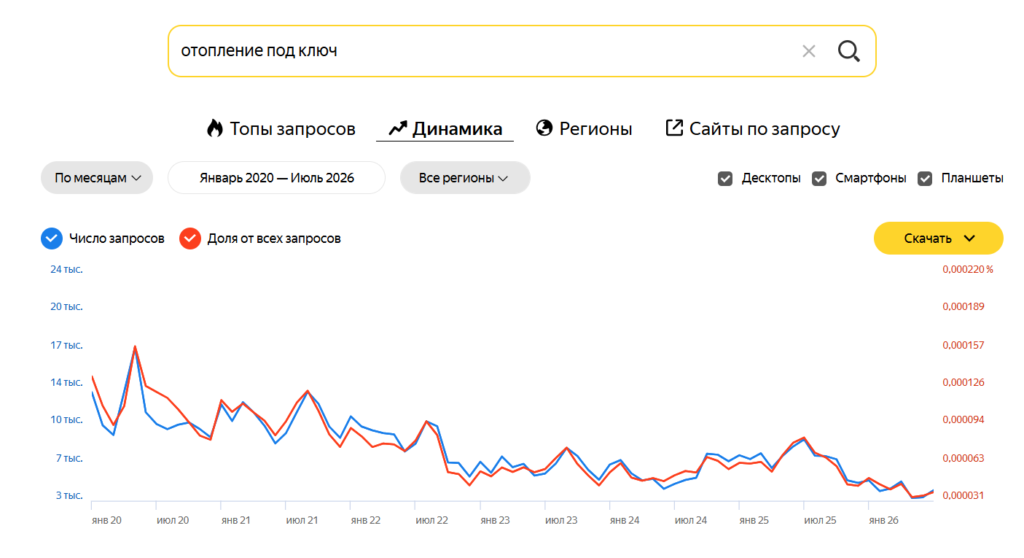Viewport: 1024px width, 558px height.
Task: Open the Сайты по запросу link
Action: (x=752, y=129)
